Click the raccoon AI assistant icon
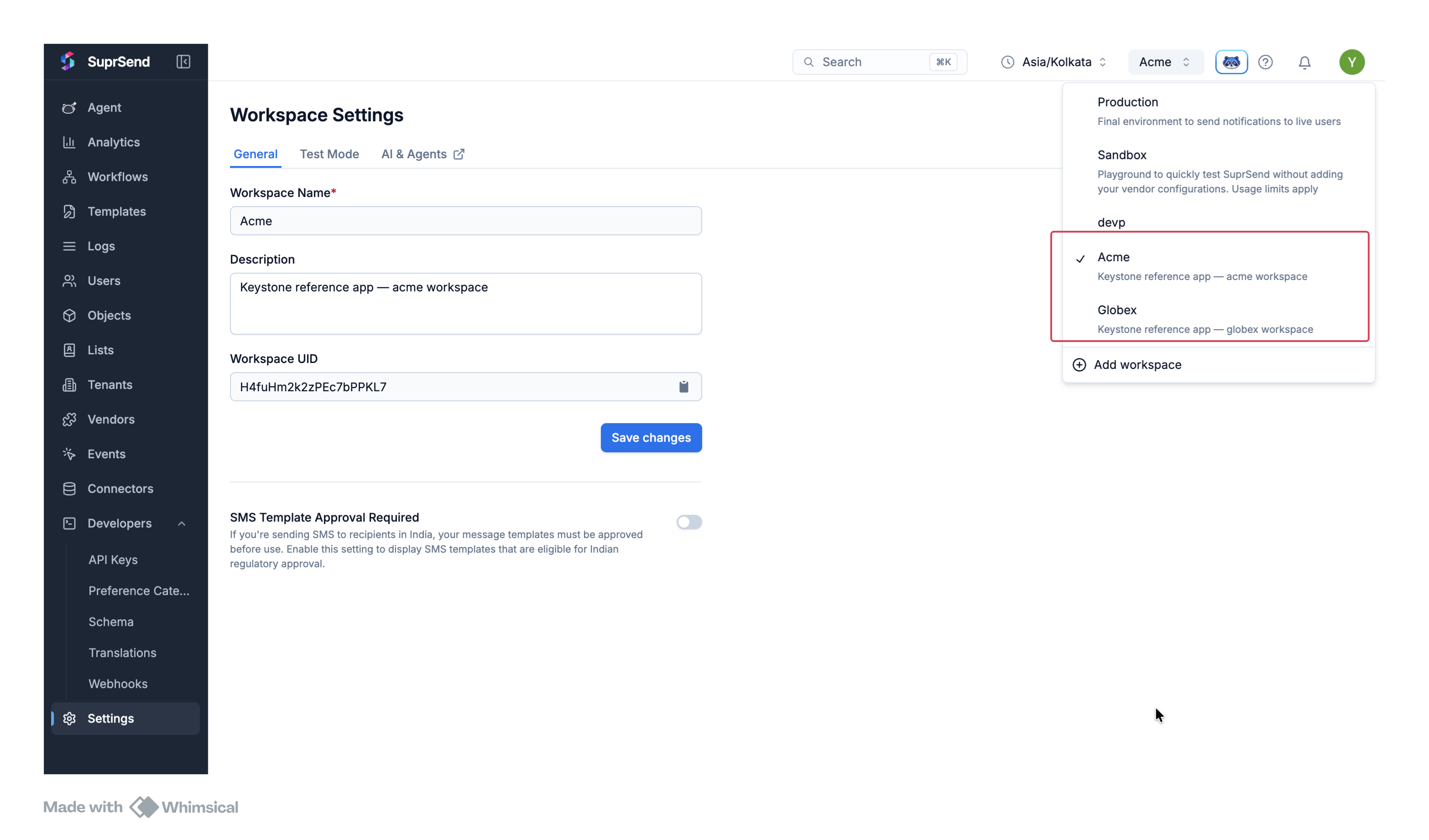Viewport: 1429px width, 840px height. [1231, 62]
